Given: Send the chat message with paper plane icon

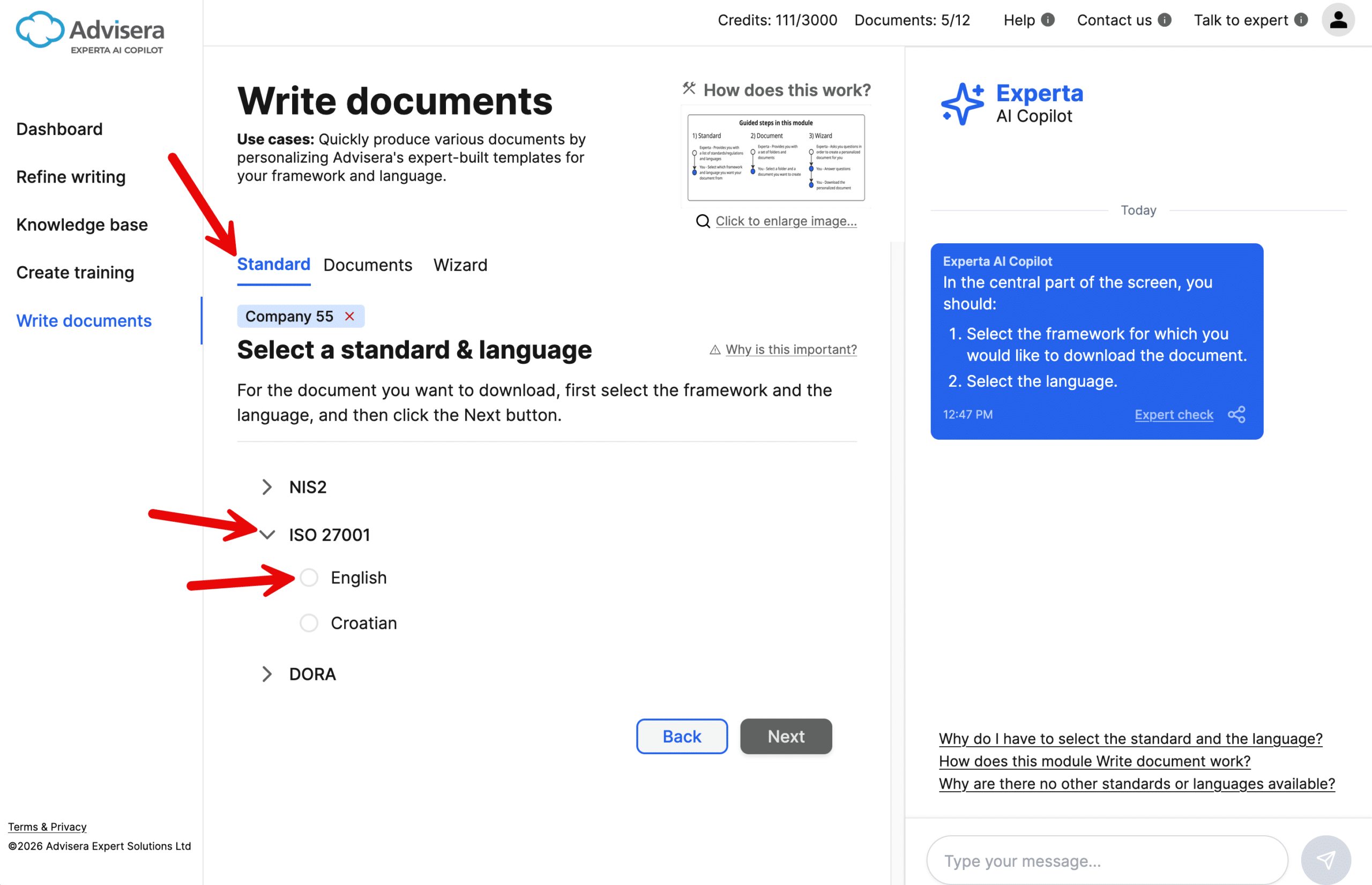Looking at the screenshot, I should 1326,860.
